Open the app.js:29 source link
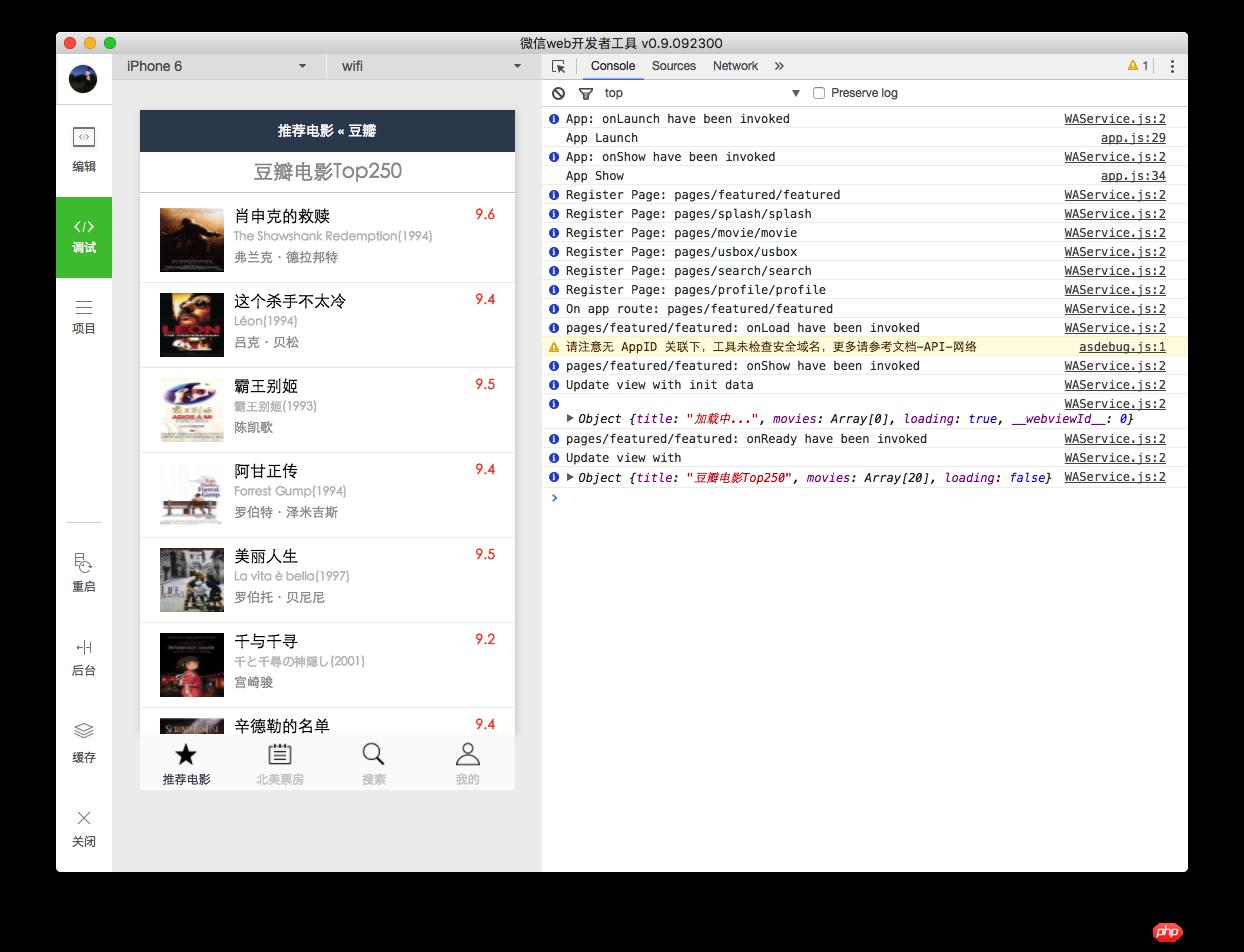Image resolution: width=1244 pixels, height=952 pixels. pos(1133,138)
